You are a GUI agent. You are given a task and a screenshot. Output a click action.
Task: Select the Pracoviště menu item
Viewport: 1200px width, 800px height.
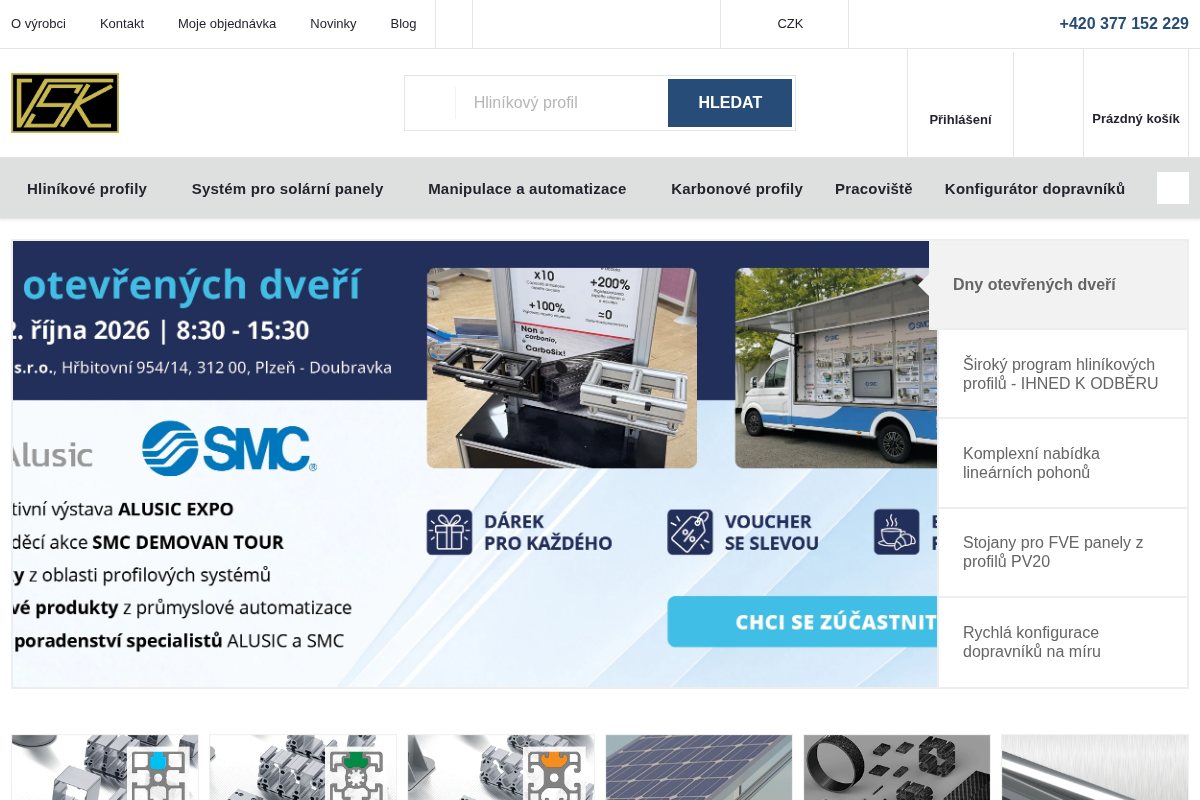874,188
